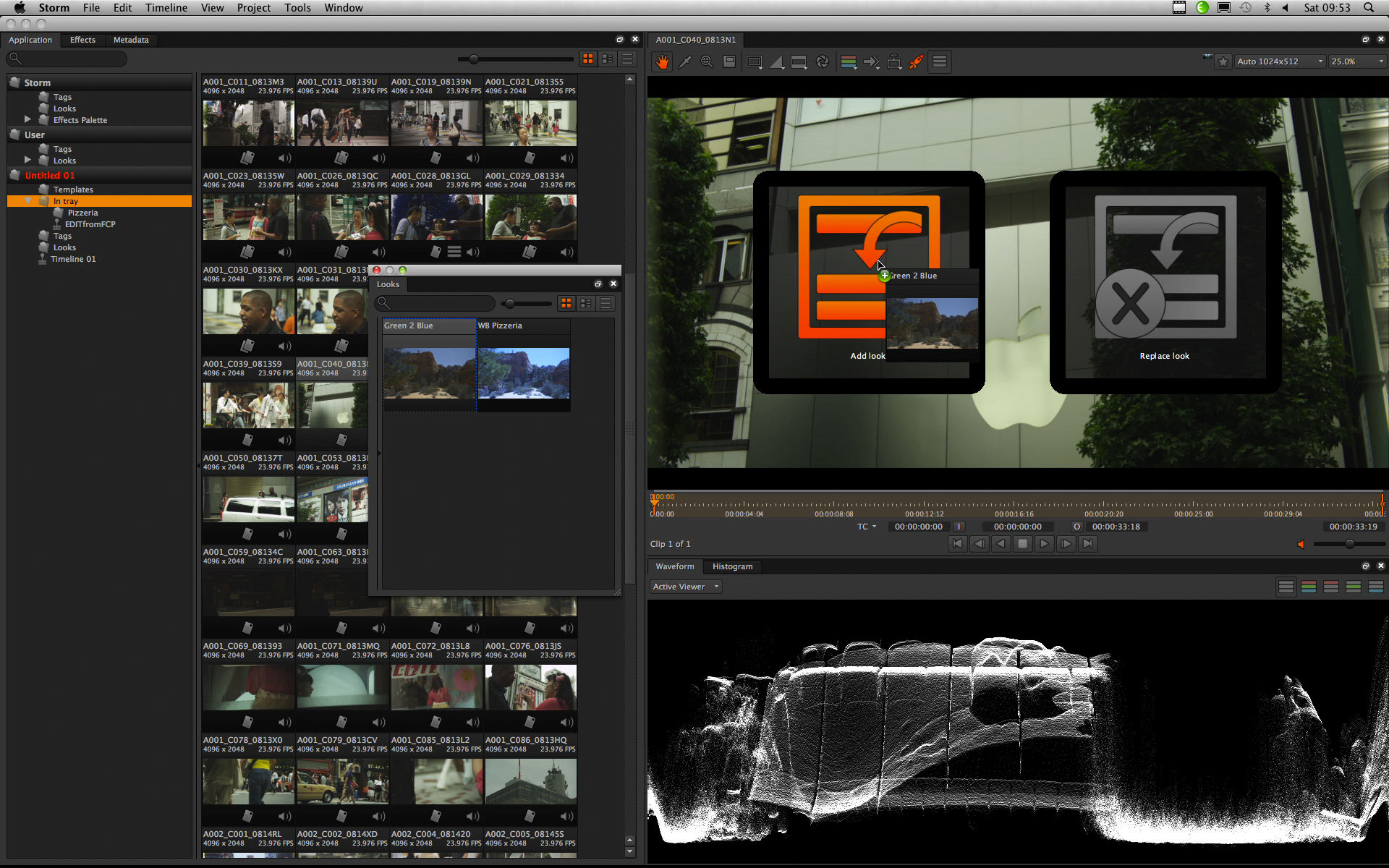1389x868 pixels.
Task: Switch to the Histogram tab
Action: point(732,566)
